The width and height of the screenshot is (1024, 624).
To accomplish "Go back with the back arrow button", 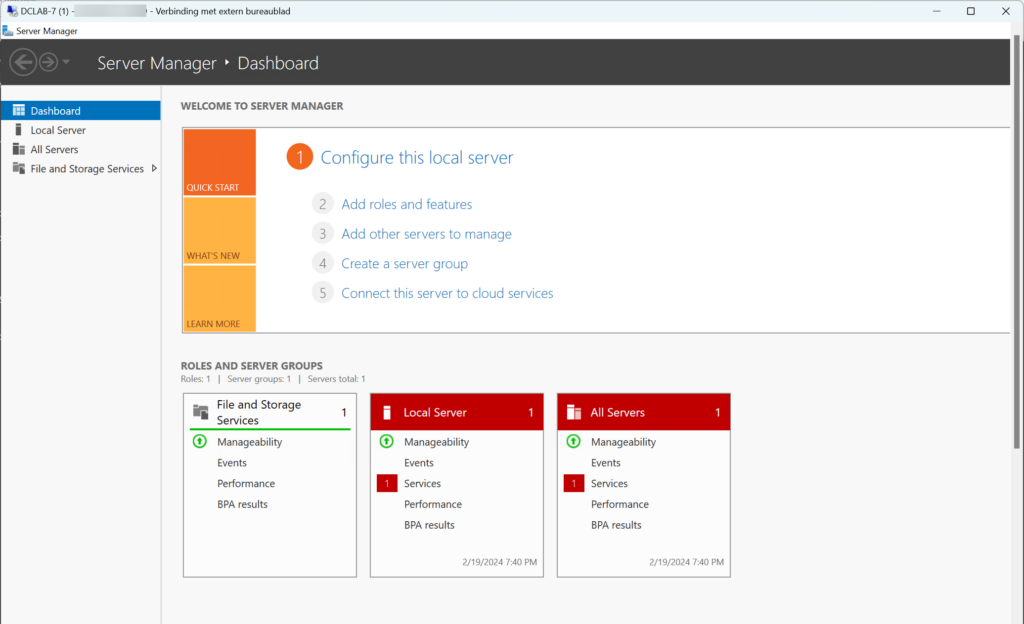I will pyautogui.click(x=23, y=63).
